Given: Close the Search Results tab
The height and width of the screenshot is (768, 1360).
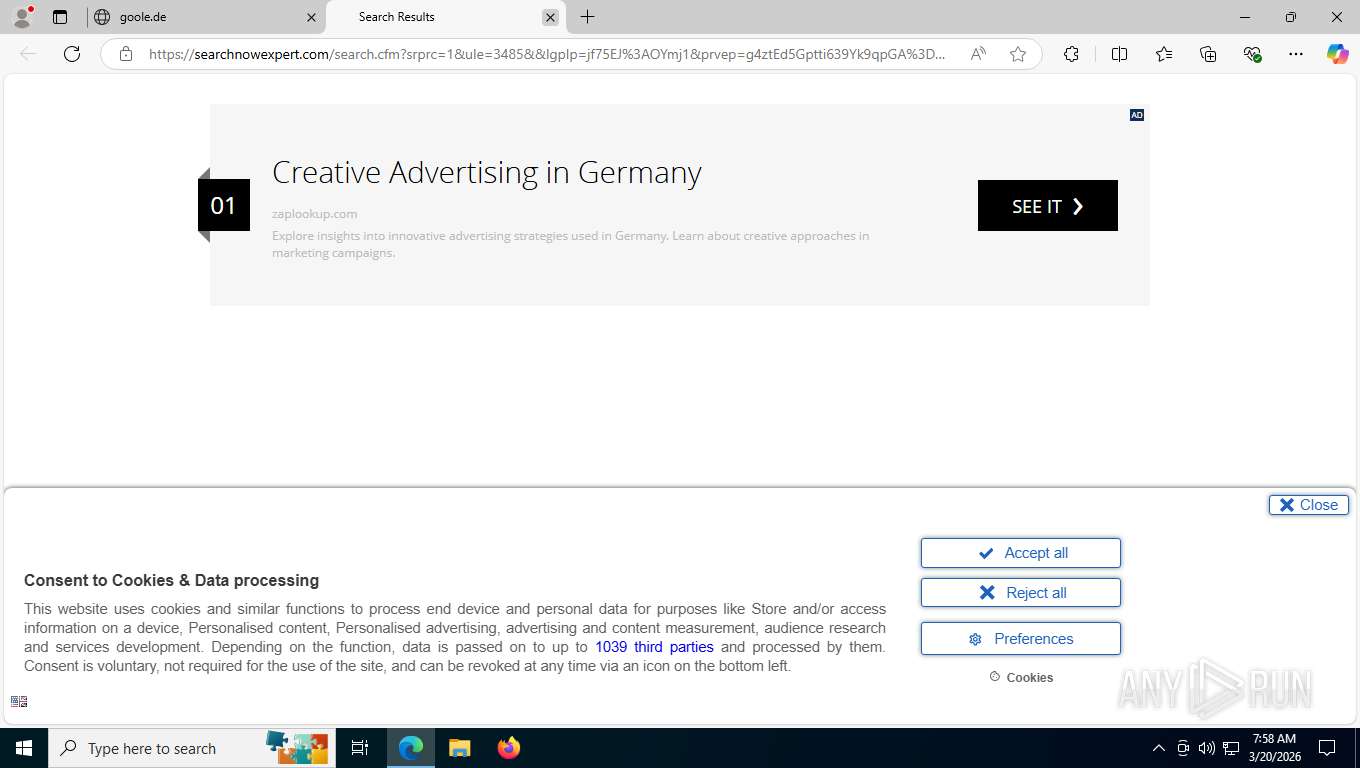Looking at the screenshot, I should tap(550, 17).
